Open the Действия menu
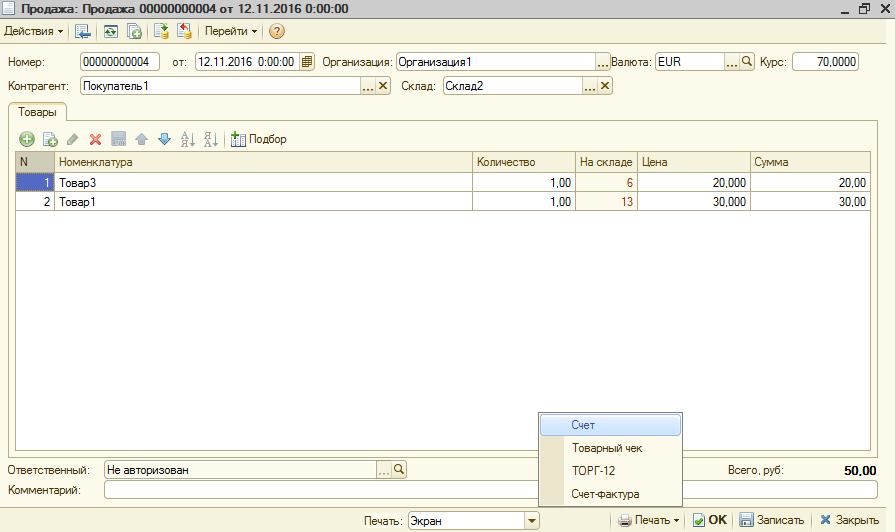This screenshot has width=895, height=532. click(x=34, y=31)
